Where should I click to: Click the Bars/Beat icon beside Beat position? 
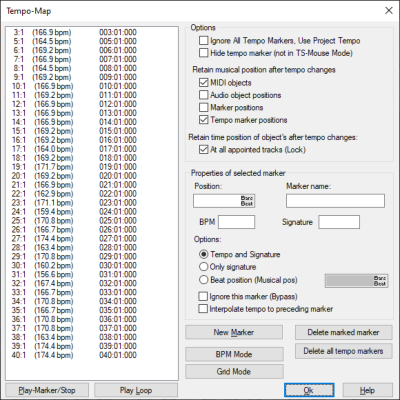pos(380,281)
